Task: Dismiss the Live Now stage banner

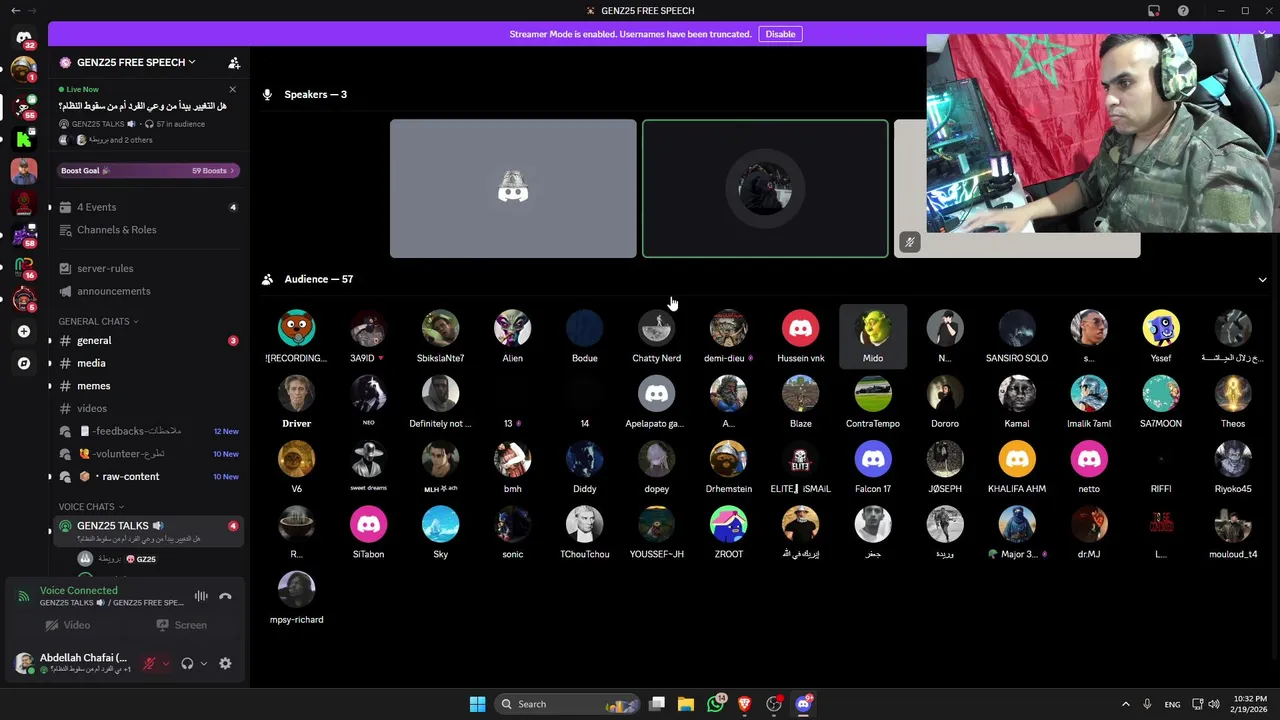Action: 232,89
